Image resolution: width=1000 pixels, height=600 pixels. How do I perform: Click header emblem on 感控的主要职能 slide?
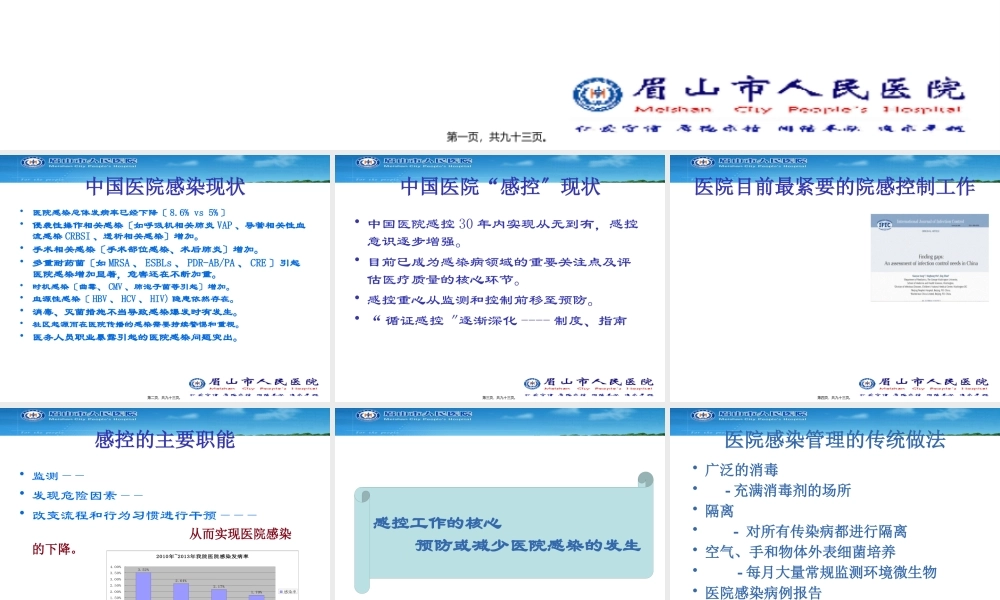33,415
